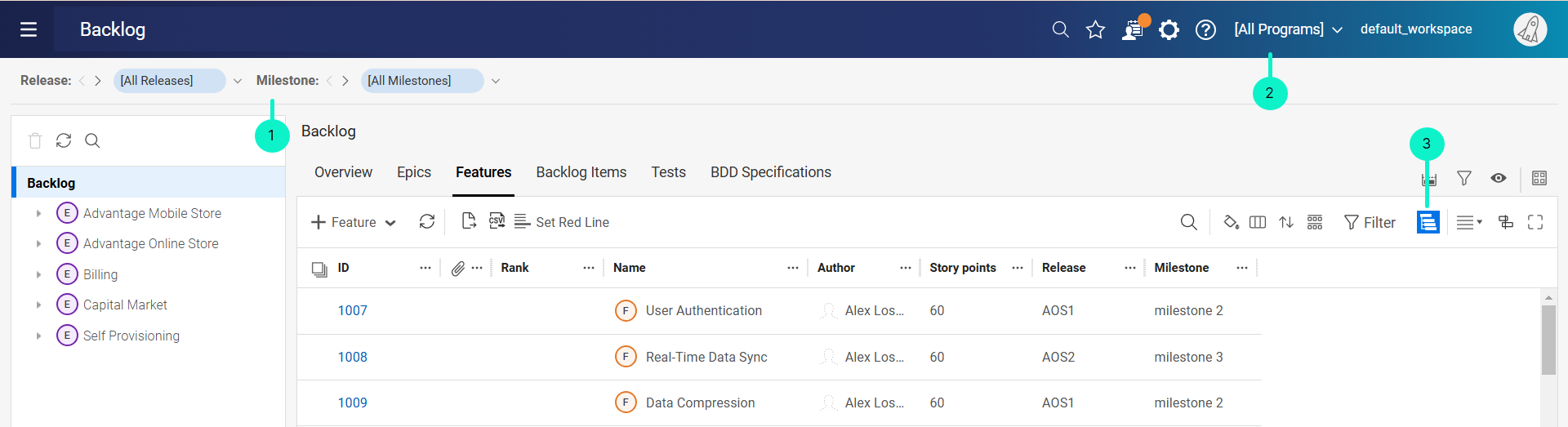Click the group by rows icon
Screen dimensions: 1568x427
1315,222
